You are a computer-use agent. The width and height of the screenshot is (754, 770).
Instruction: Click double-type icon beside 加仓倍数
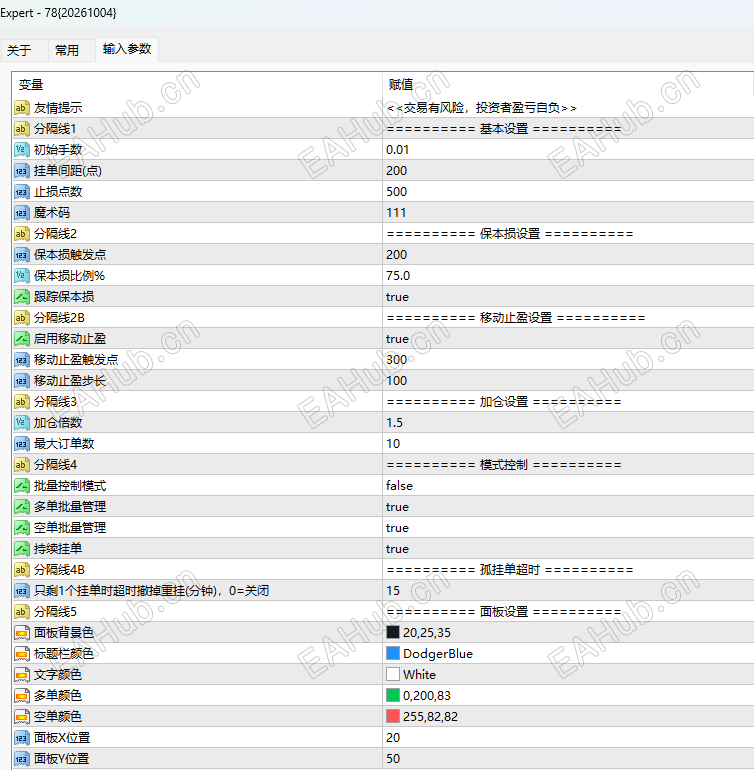22,423
